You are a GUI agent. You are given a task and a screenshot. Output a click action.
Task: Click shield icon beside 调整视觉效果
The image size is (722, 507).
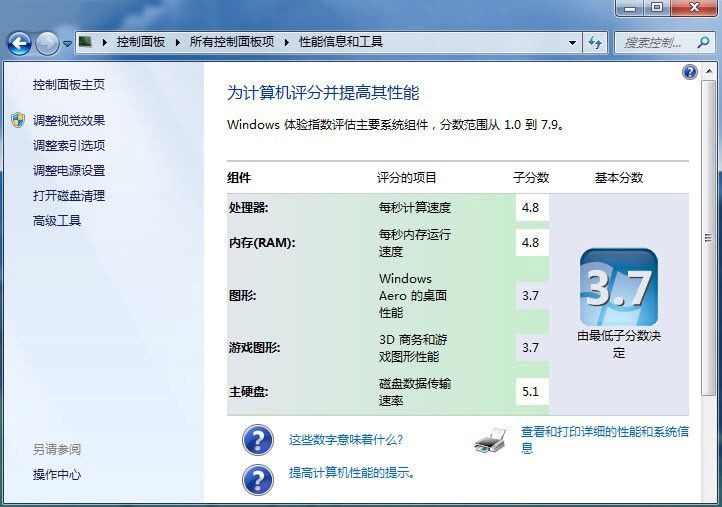(18, 120)
